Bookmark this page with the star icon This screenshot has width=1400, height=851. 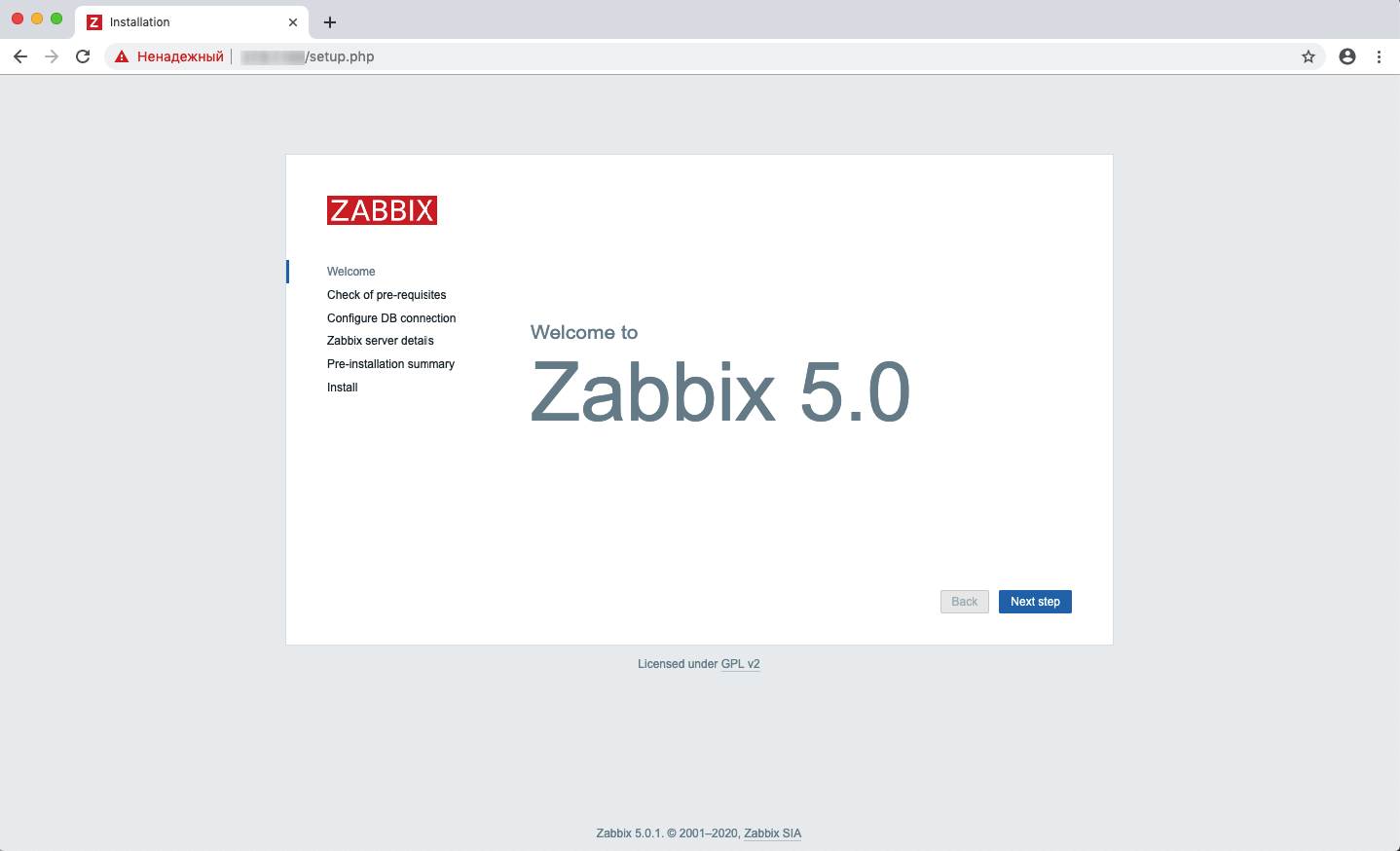1308,56
